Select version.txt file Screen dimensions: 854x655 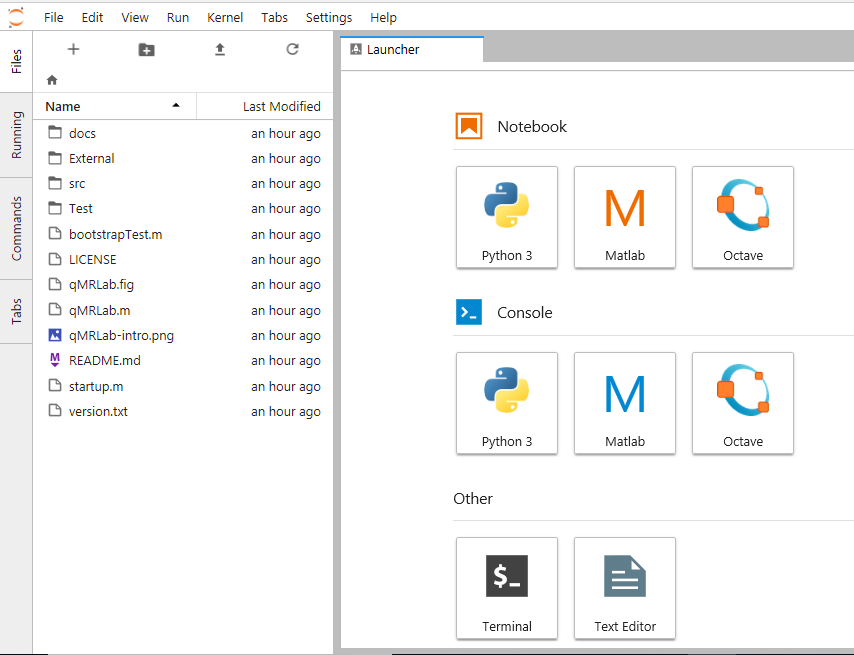click(x=183, y=412)
